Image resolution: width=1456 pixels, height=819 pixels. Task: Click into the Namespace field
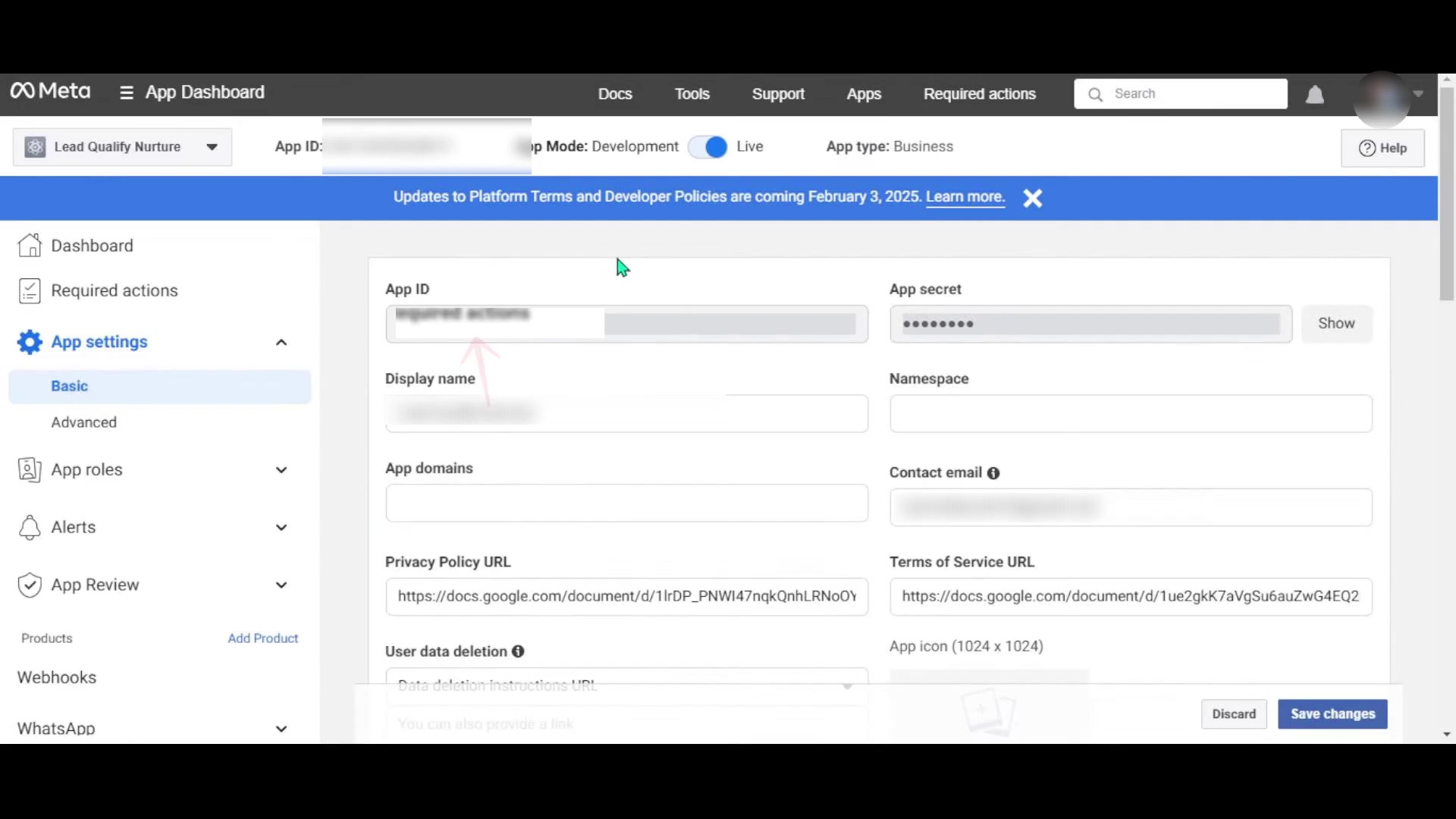click(x=1131, y=413)
